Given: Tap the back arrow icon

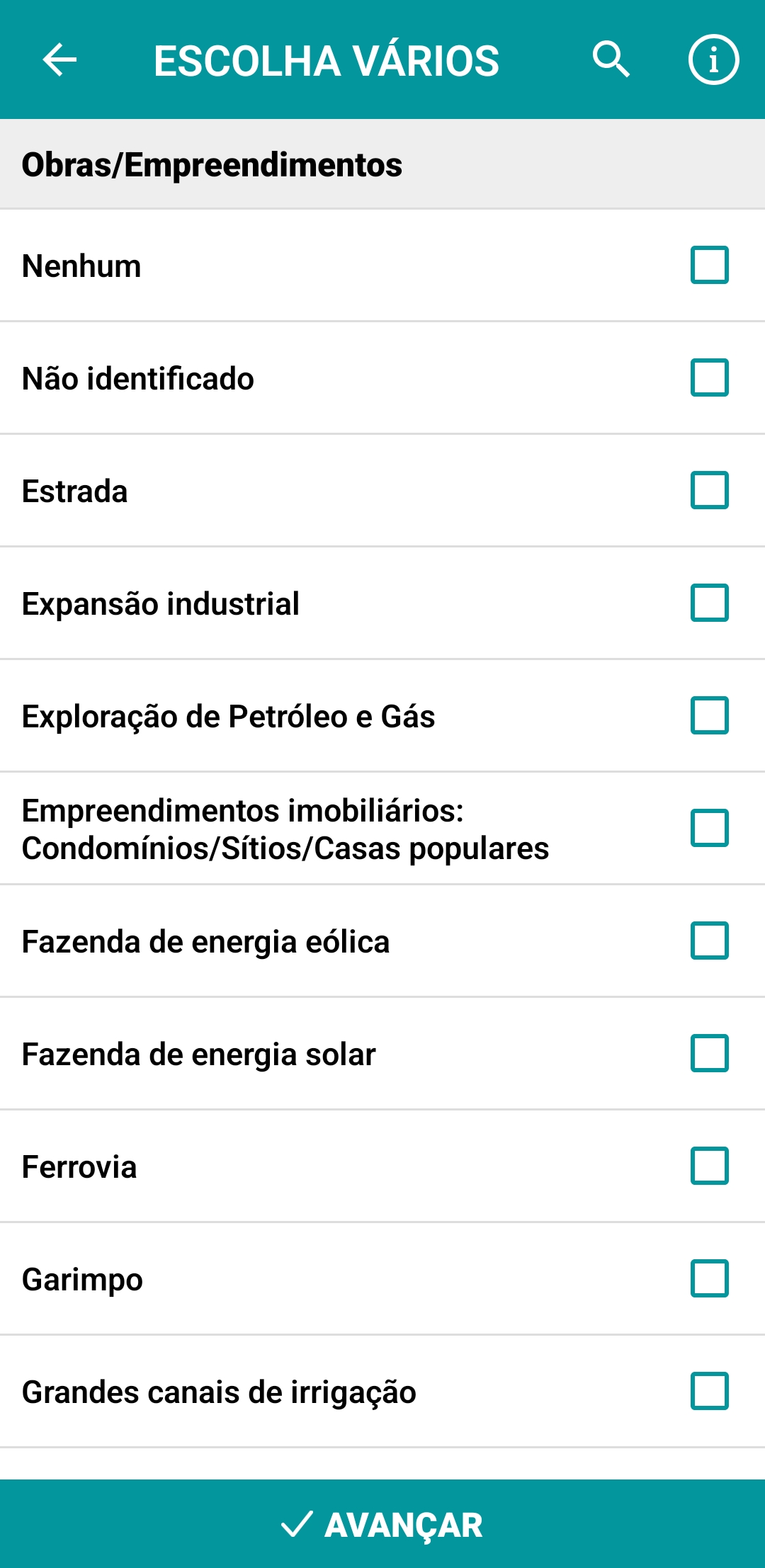Looking at the screenshot, I should [59, 59].
